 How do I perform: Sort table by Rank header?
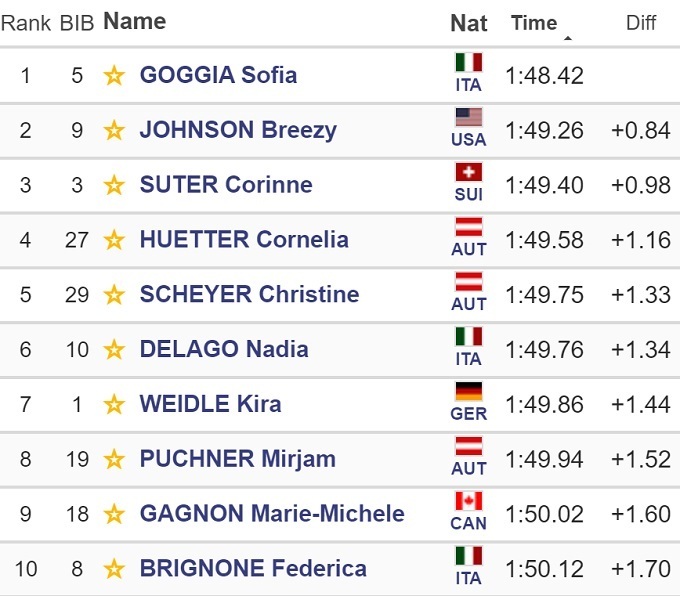[x=26, y=23]
